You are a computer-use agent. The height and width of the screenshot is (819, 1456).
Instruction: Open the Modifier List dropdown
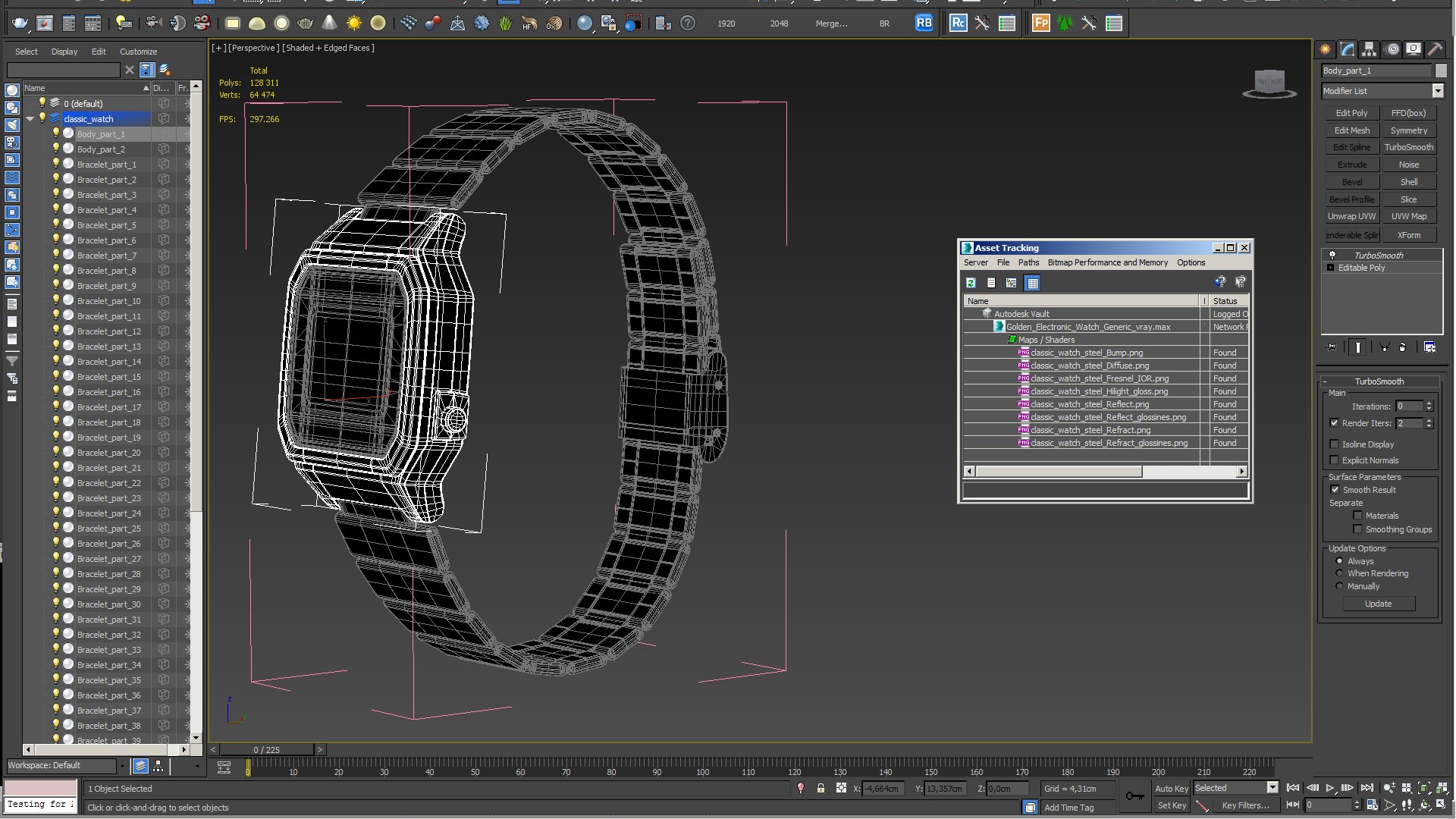(x=1438, y=91)
